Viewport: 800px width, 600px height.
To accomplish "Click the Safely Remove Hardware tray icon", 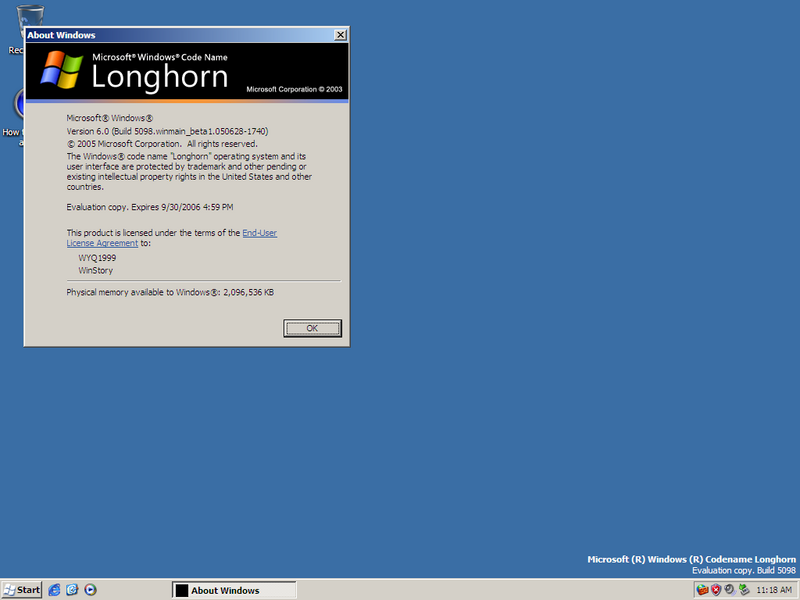I will pos(744,590).
